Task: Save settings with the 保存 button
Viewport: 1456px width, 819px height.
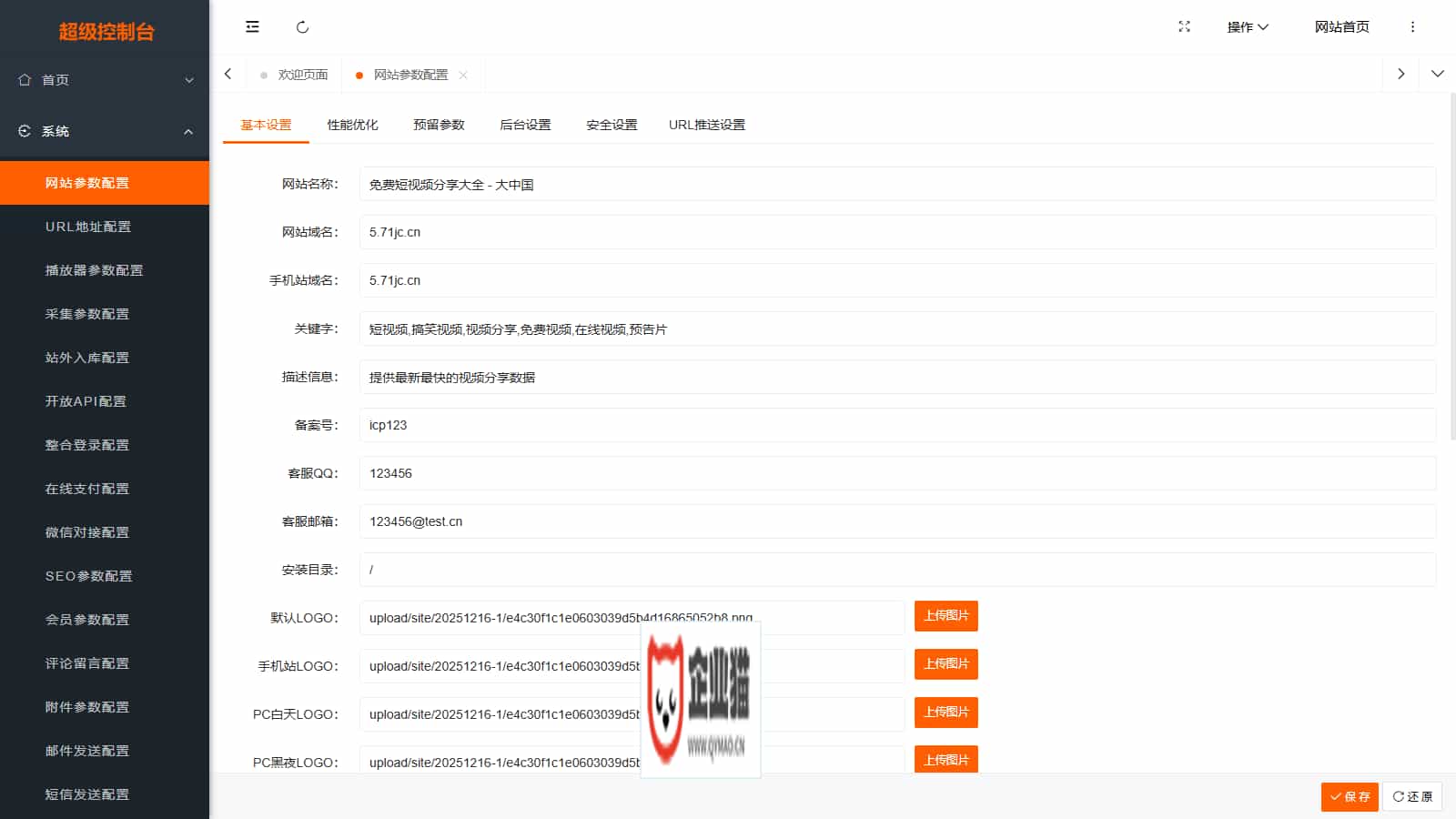Action: pyautogui.click(x=1350, y=797)
